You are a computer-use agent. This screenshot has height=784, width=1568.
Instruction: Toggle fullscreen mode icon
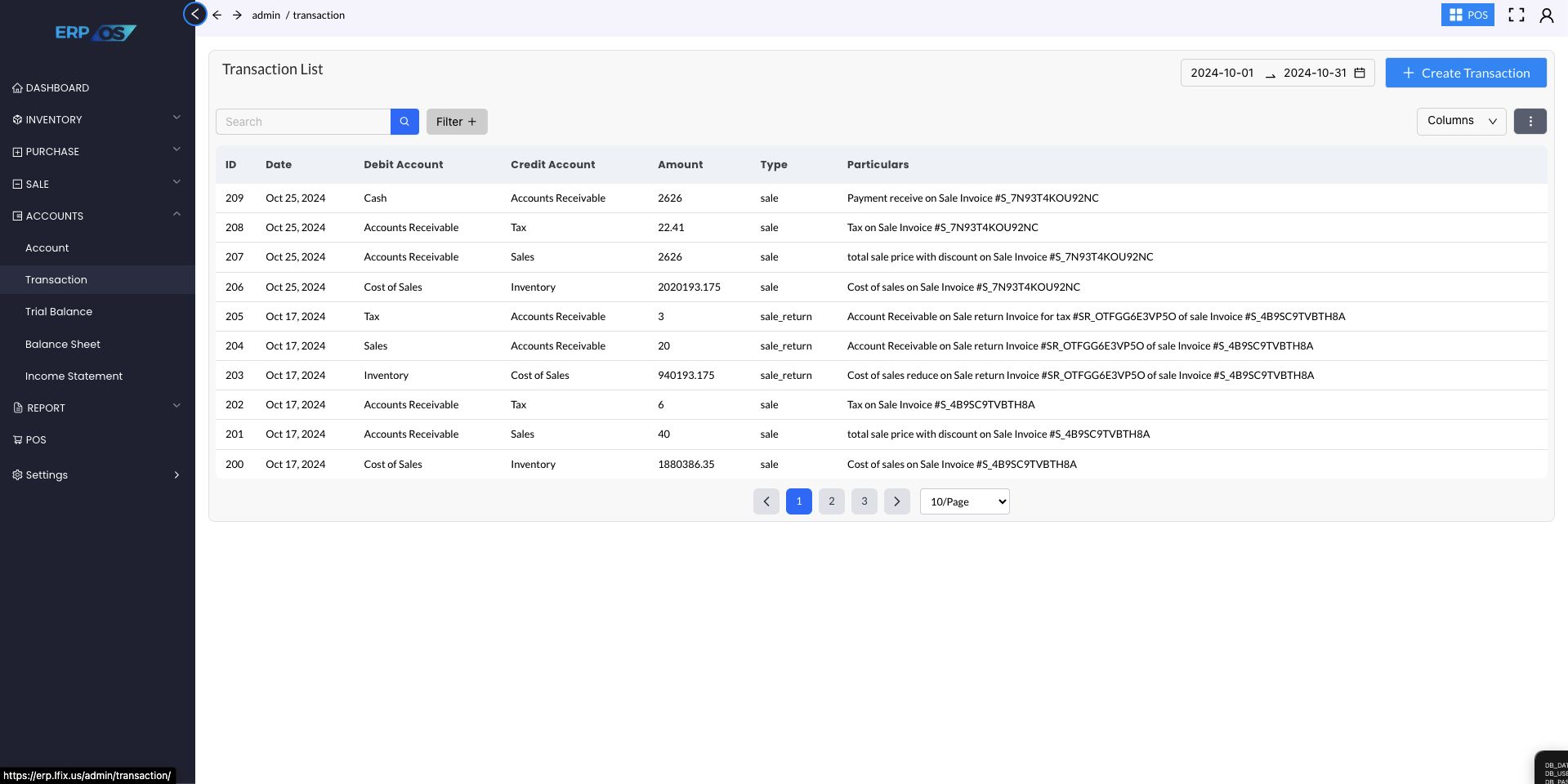1517,15
